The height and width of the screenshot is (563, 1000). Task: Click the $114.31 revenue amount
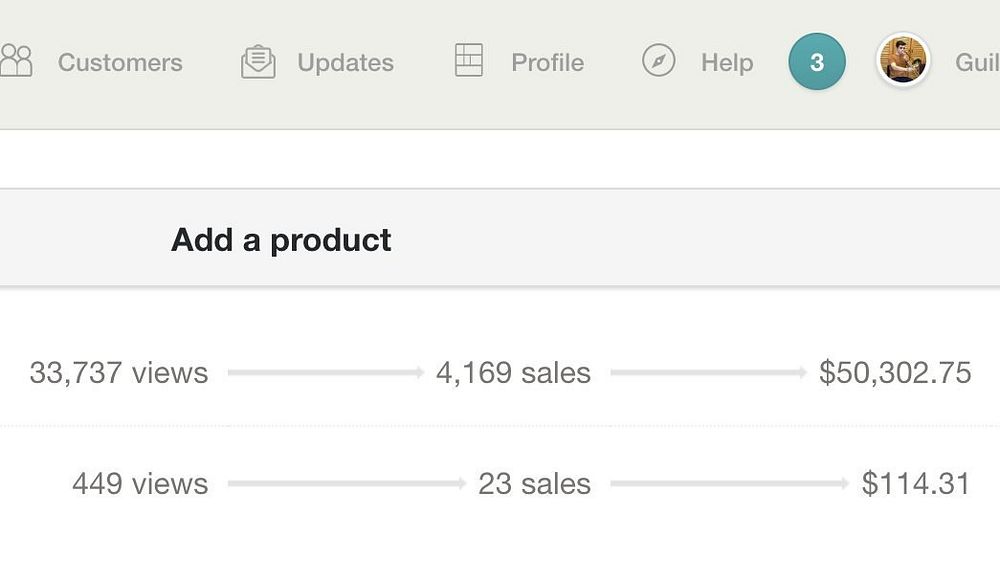pos(916,484)
